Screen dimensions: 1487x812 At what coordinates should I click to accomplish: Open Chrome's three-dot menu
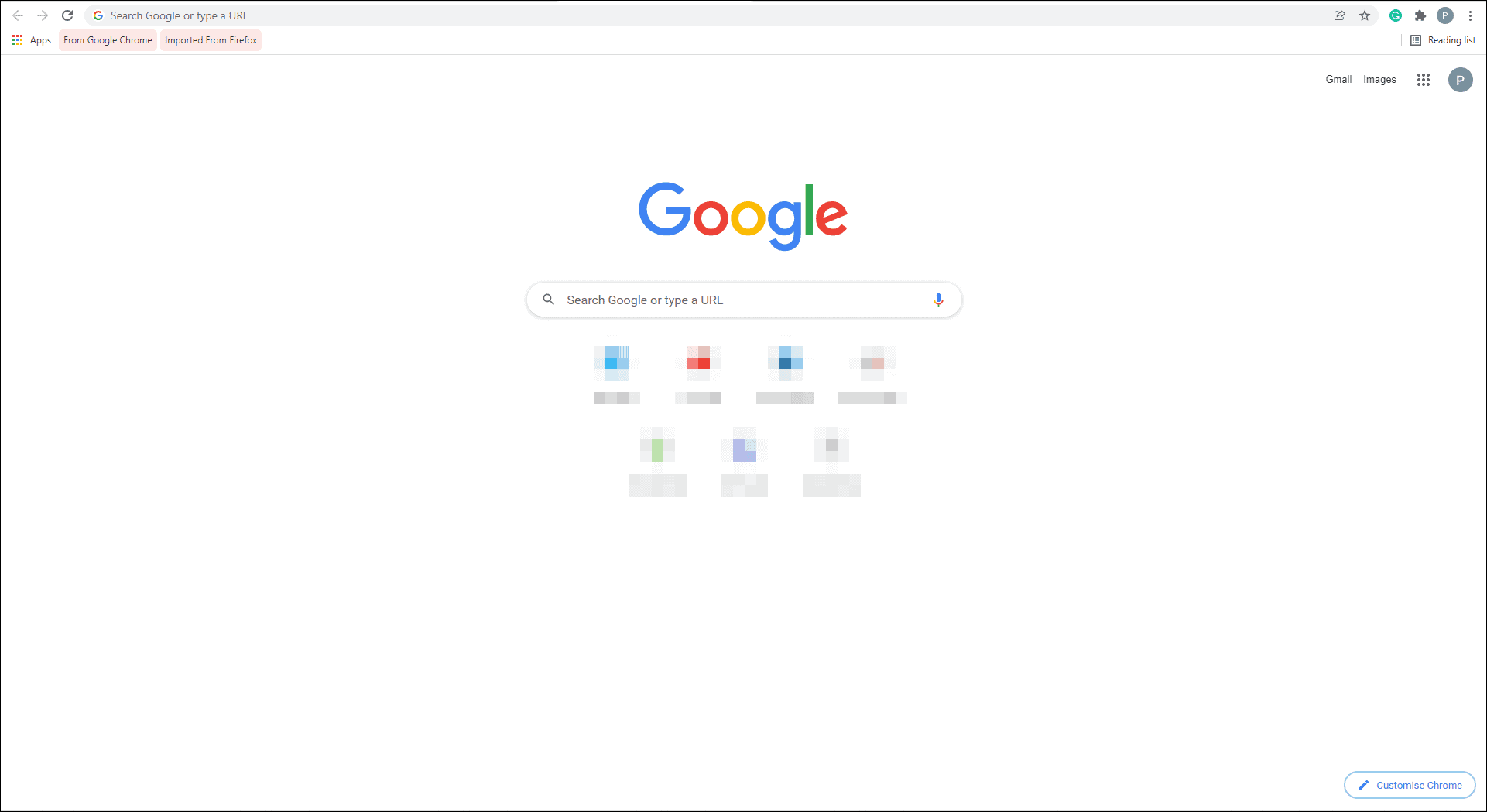point(1470,15)
